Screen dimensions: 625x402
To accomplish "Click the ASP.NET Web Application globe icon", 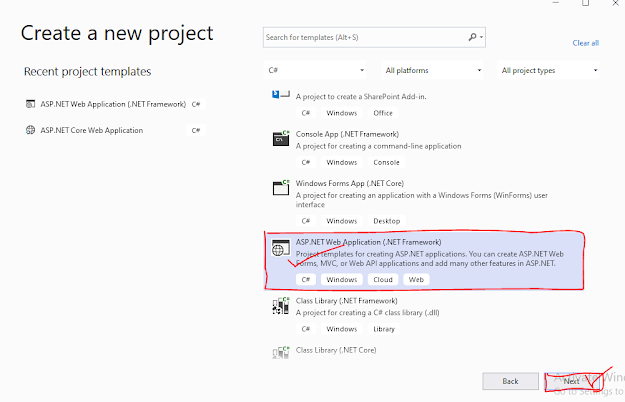I will click(x=281, y=247).
